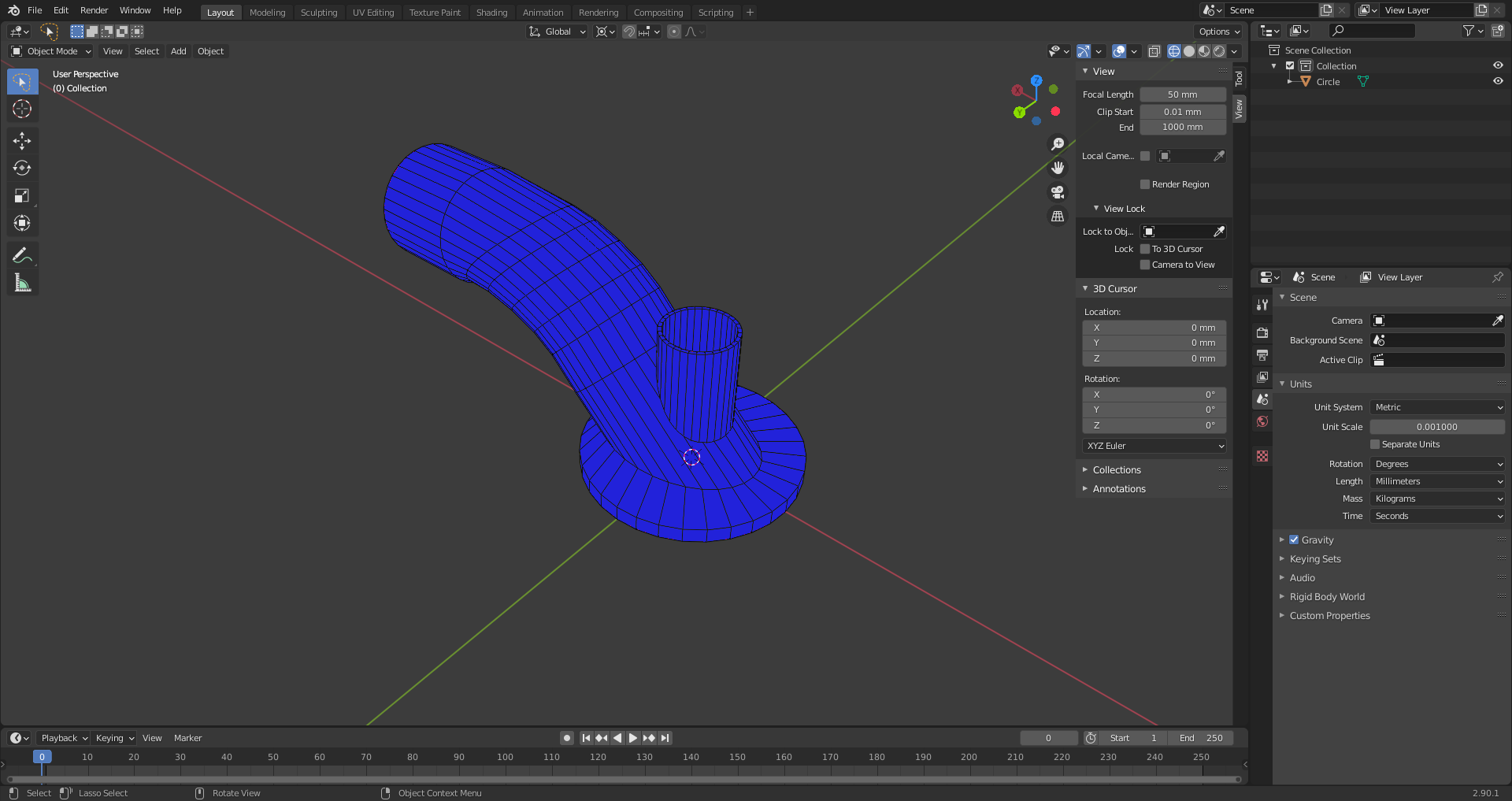Screen dimensions: 1512x801
Task: Select the 3D Cursor tool
Action: 22,109
